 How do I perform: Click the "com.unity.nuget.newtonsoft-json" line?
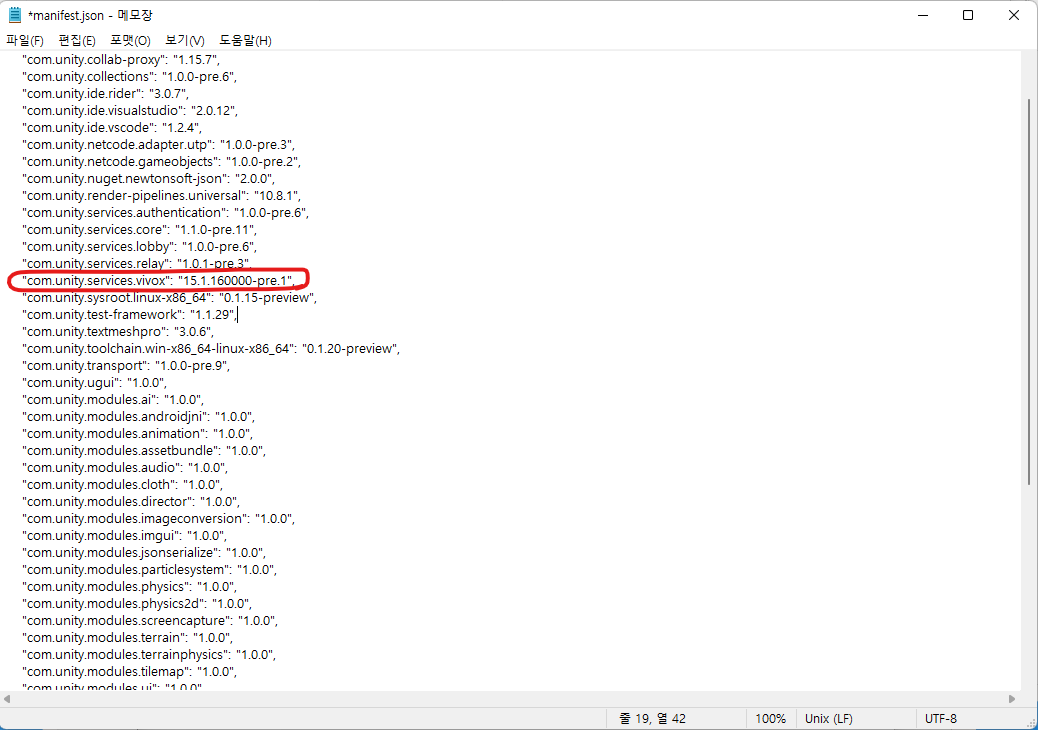click(148, 179)
